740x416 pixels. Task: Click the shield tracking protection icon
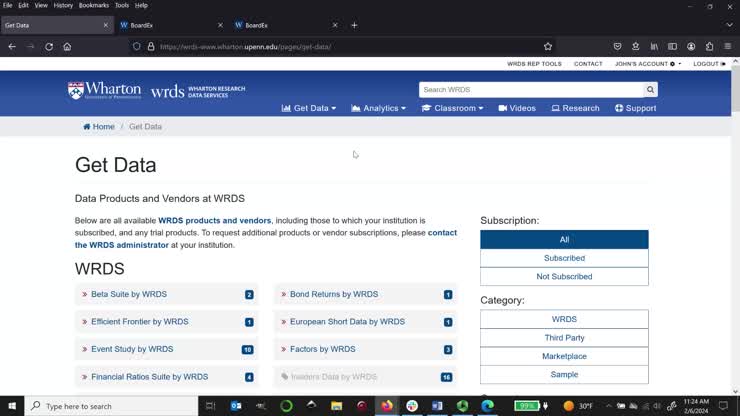pyautogui.click(x=136, y=47)
